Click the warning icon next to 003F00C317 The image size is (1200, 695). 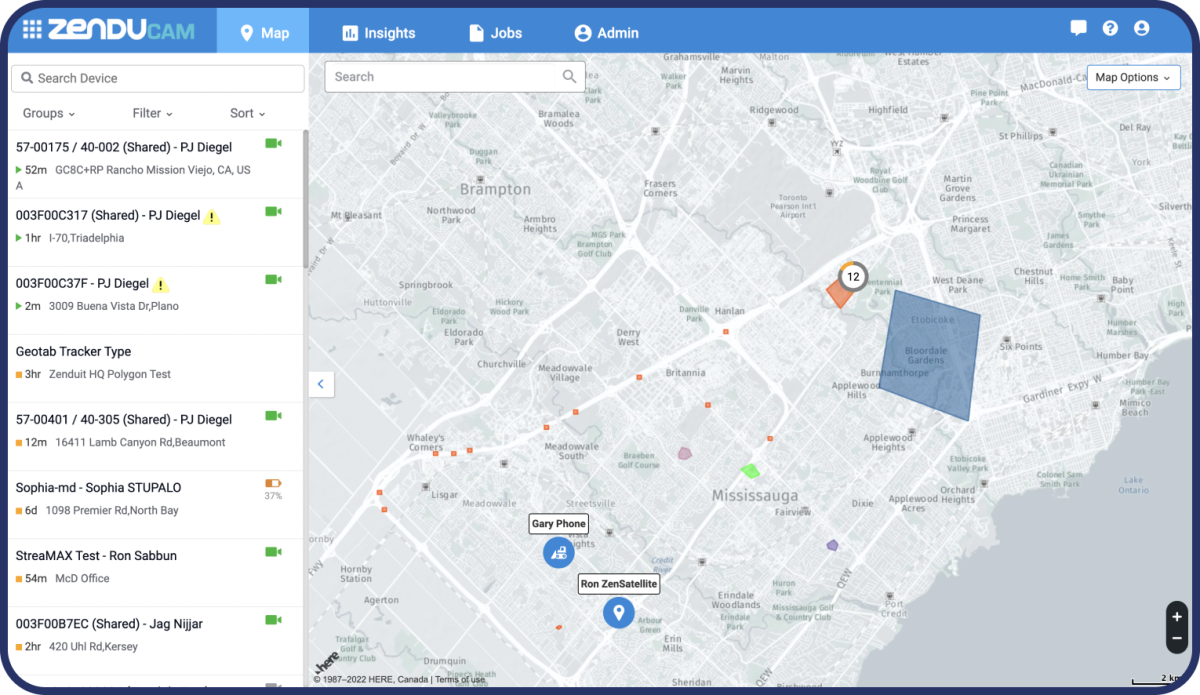[211, 215]
